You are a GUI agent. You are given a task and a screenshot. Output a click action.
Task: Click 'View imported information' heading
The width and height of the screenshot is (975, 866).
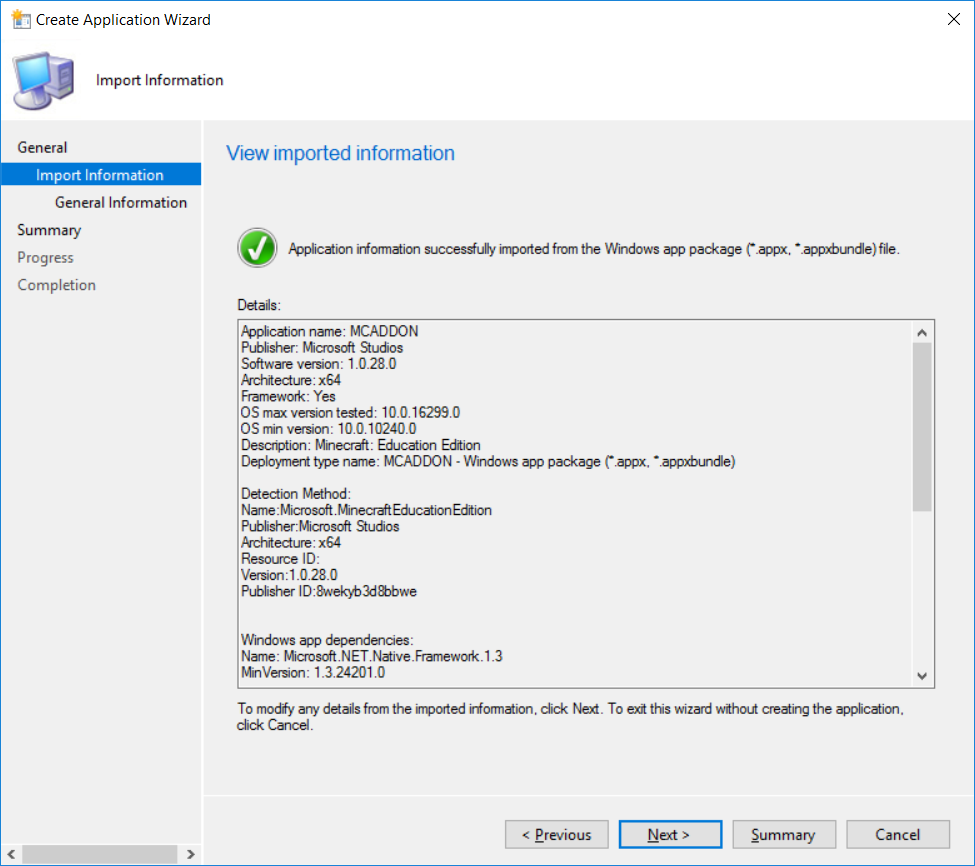[340, 153]
